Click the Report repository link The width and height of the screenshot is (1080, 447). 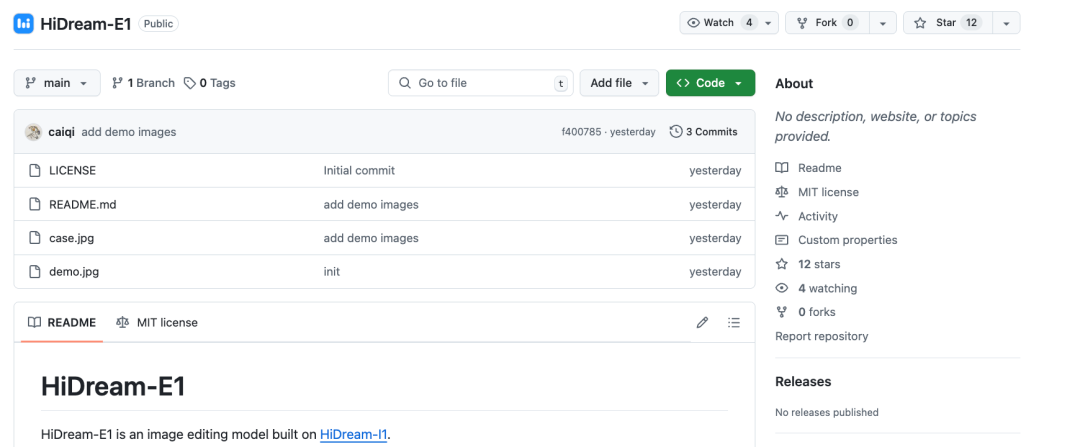[822, 336]
